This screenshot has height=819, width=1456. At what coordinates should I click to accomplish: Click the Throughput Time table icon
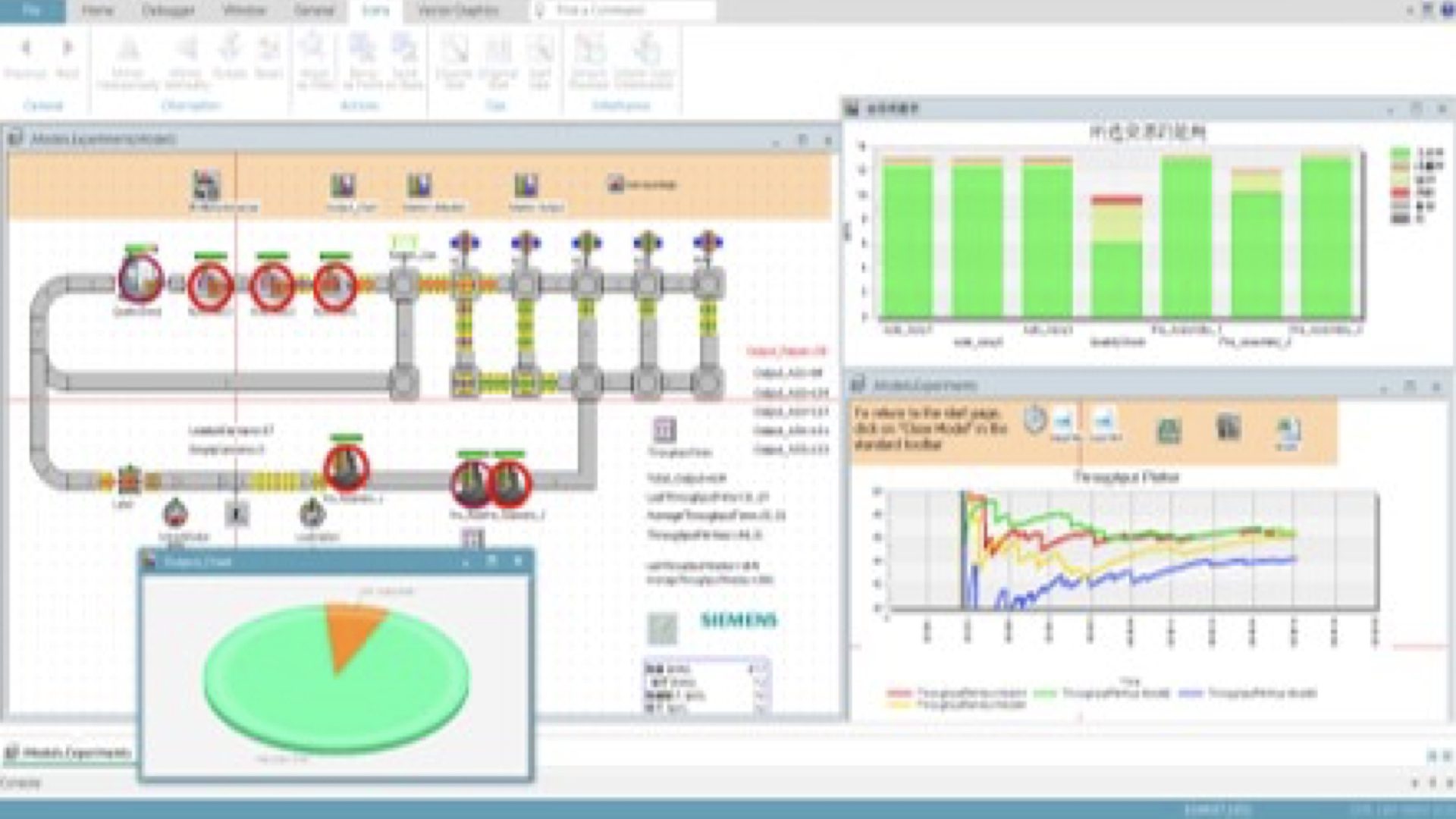(x=664, y=430)
